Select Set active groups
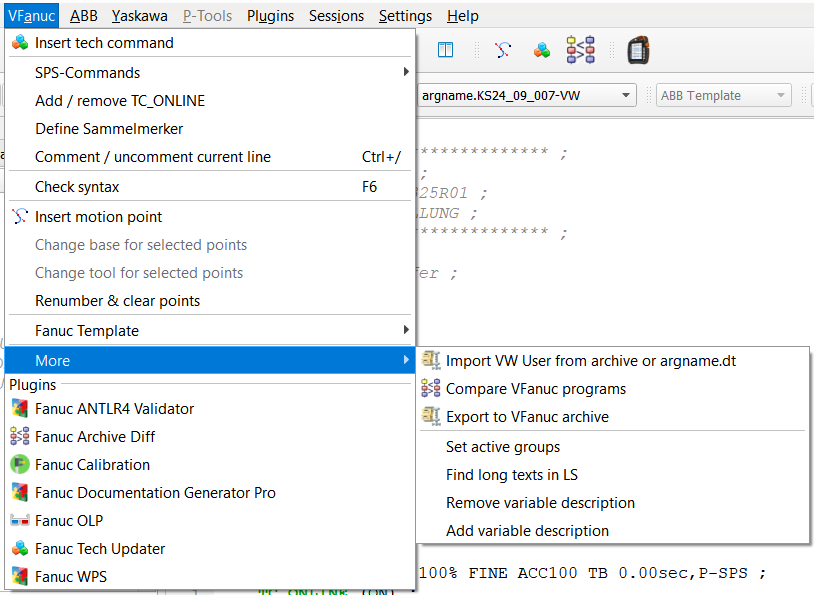The height and width of the screenshot is (595, 814). pos(613,447)
